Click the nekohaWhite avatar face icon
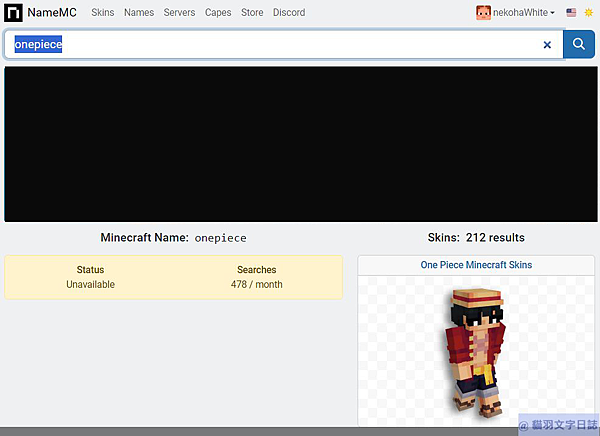 483,13
